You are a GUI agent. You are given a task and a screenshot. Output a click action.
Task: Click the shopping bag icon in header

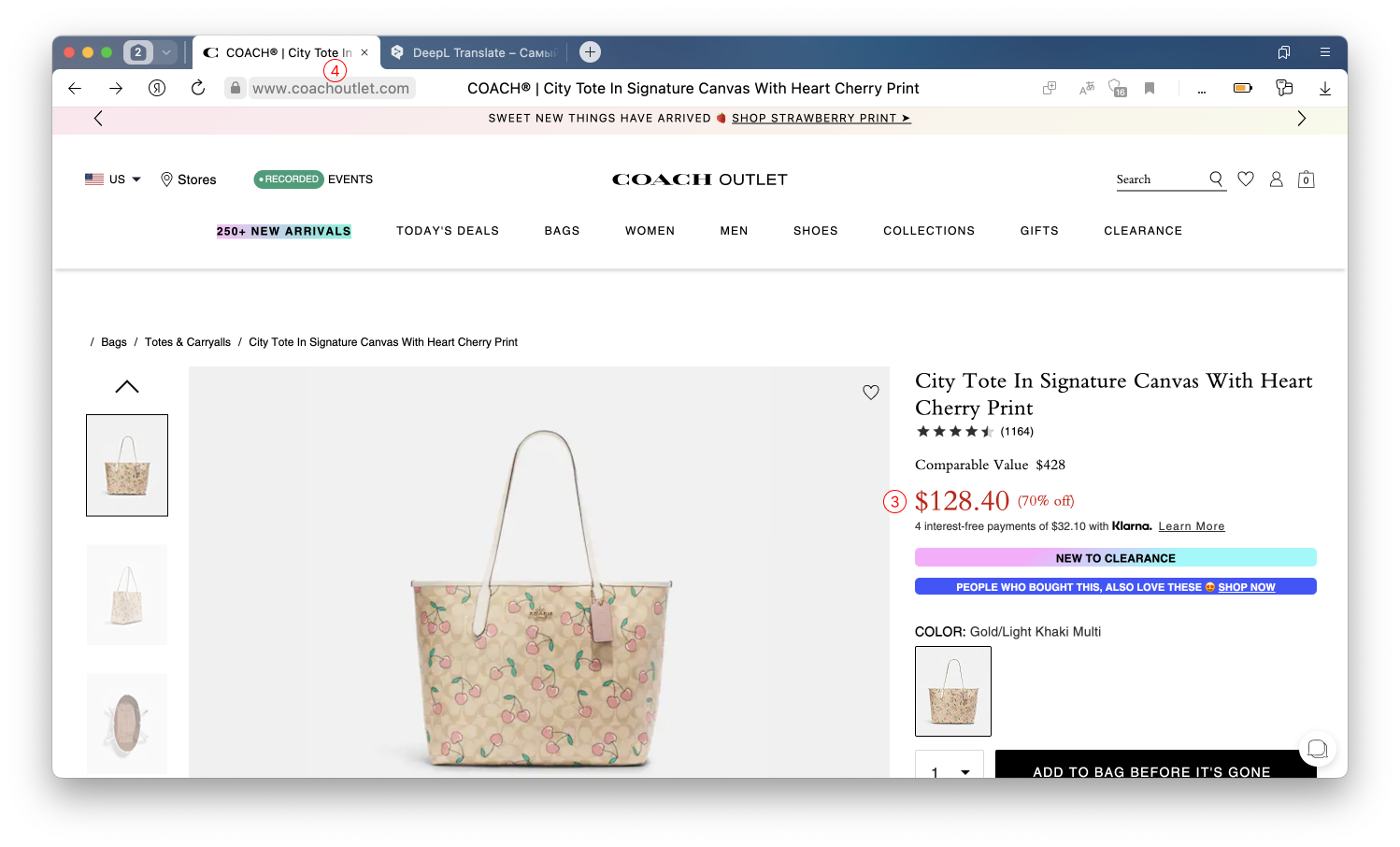tap(1306, 179)
